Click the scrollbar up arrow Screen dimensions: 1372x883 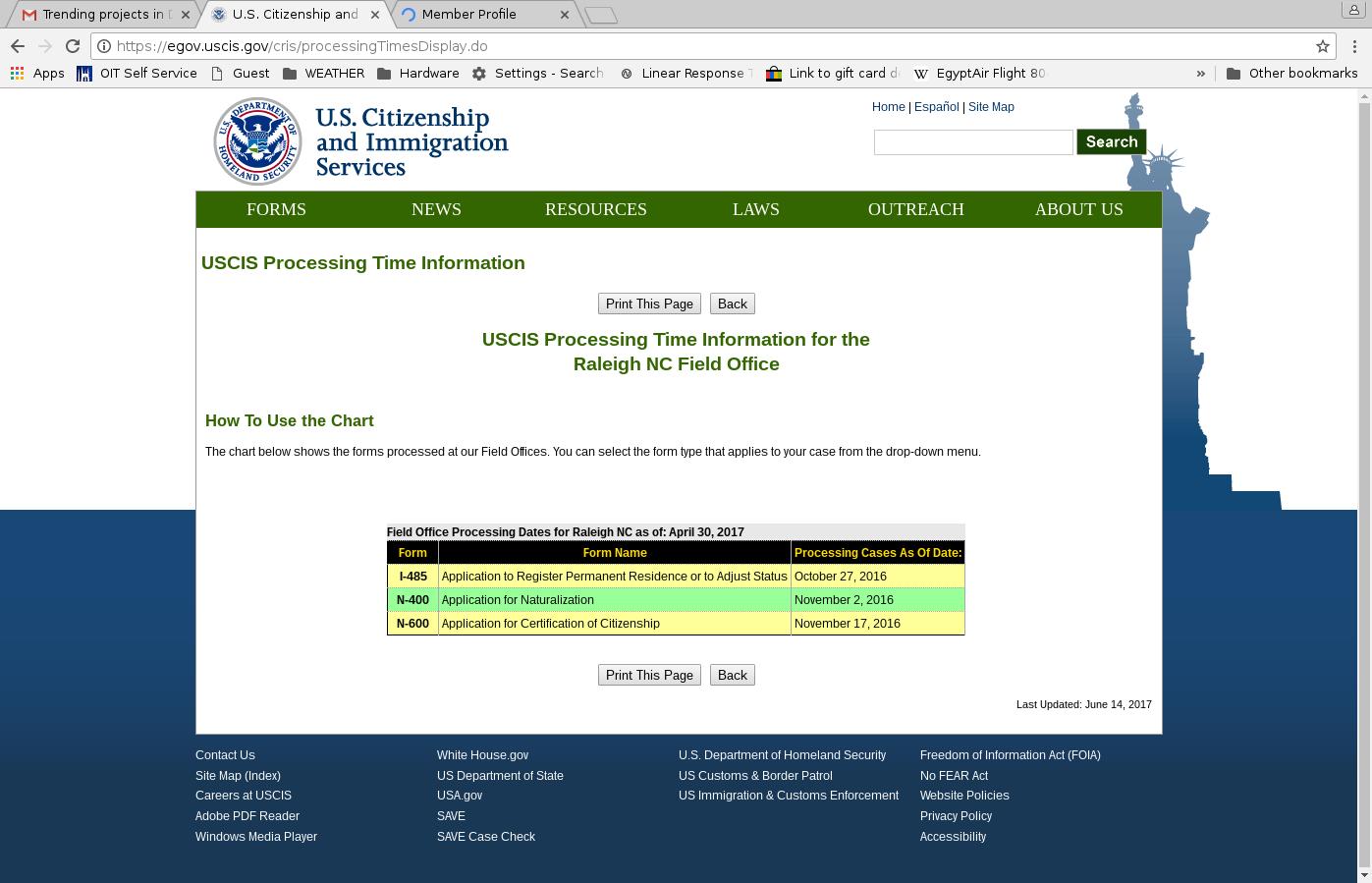click(x=1364, y=95)
